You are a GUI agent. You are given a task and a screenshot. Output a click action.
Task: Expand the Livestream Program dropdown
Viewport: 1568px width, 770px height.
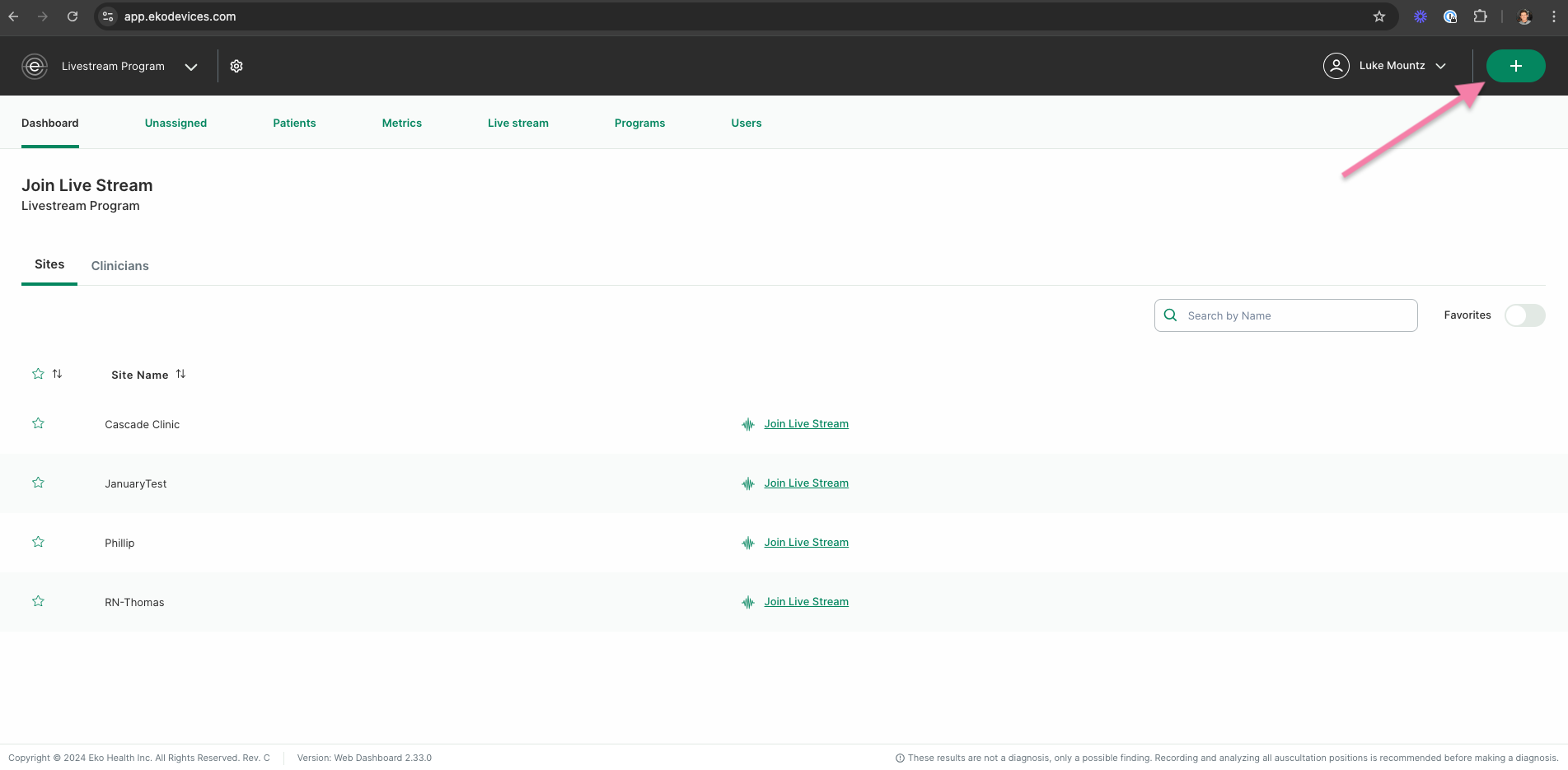point(191,66)
